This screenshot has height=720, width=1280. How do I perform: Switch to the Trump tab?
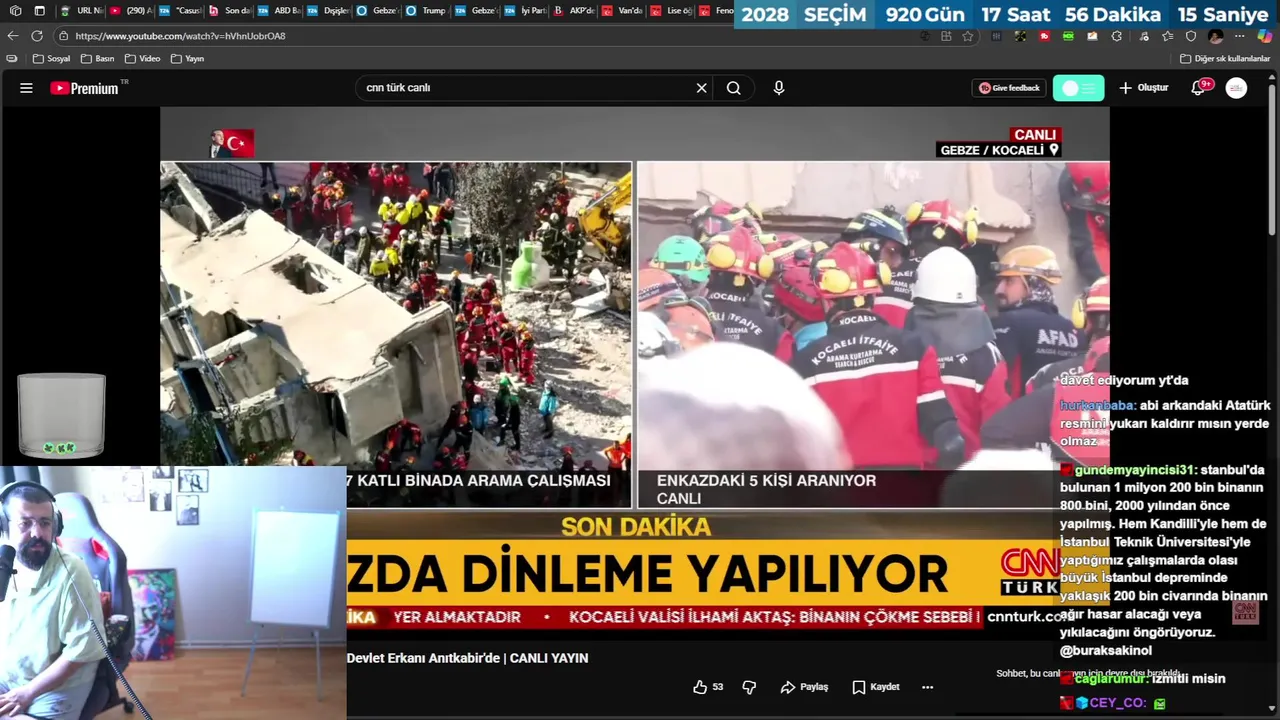coord(426,11)
